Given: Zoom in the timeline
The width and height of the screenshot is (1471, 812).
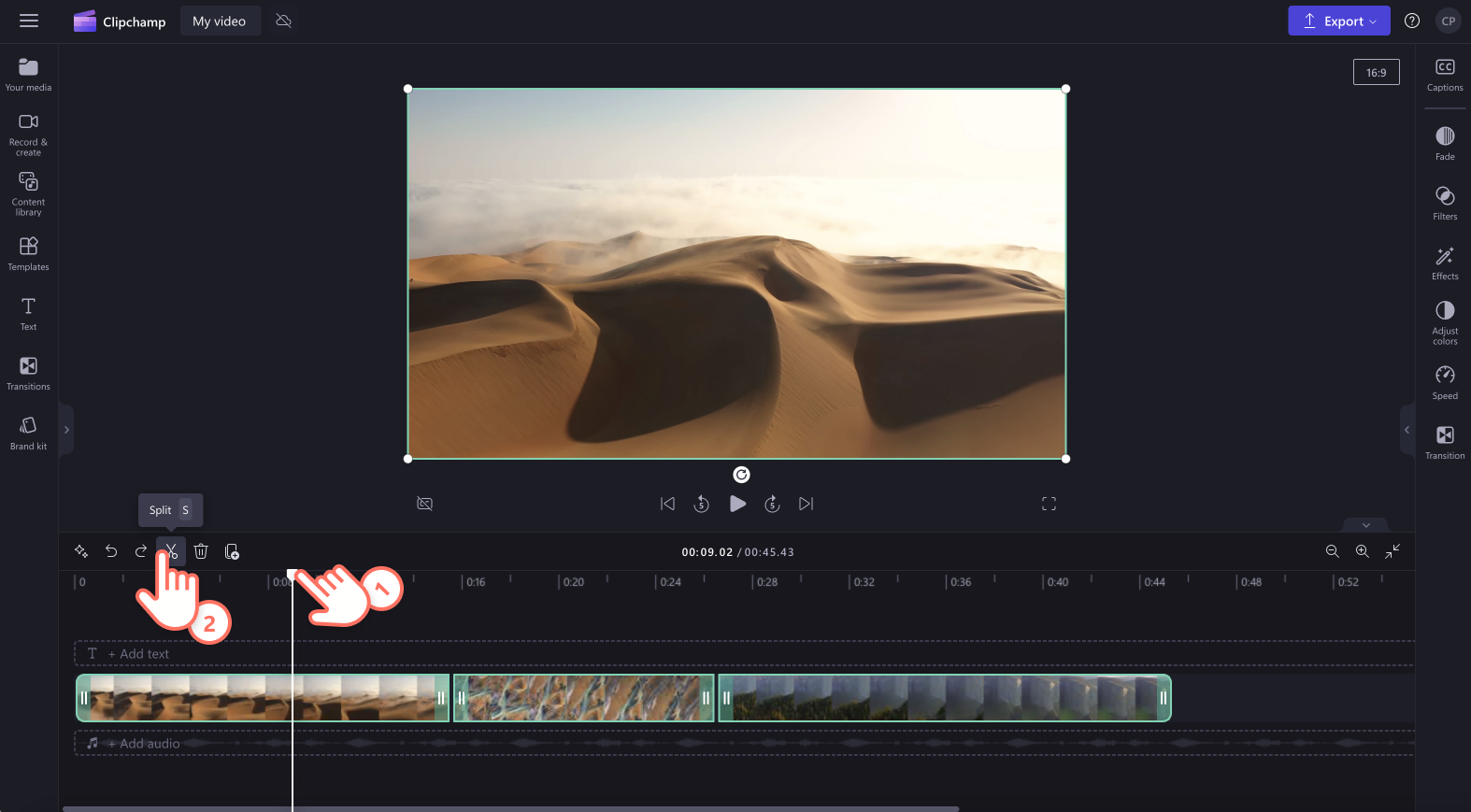Looking at the screenshot, I should (x=1363, y=551).
